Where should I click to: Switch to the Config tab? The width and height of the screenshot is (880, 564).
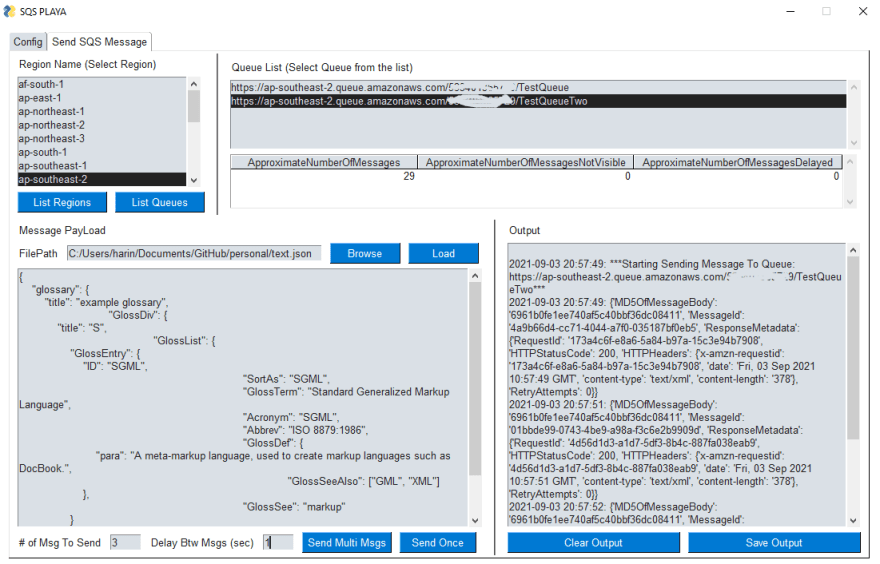click(x=28, y=42)
